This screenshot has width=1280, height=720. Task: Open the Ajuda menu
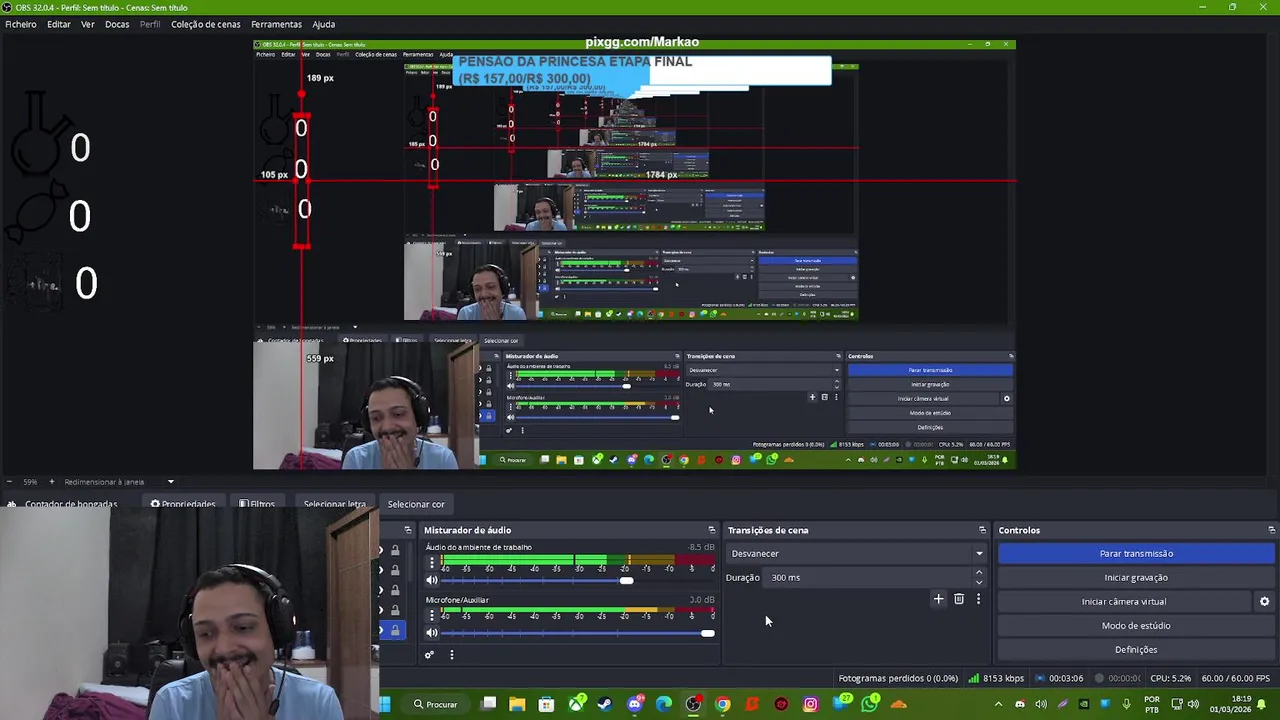pos(324,24)
